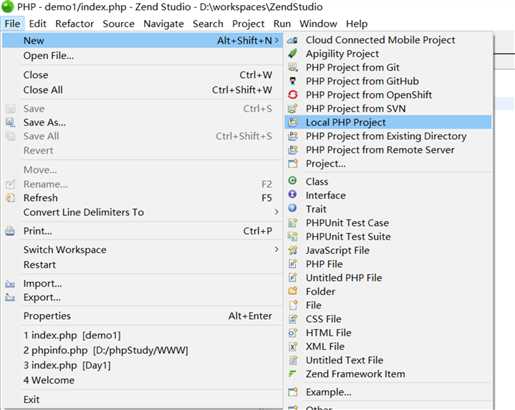Click the PHP Project from GitHub icon

[x=293, y=81]
